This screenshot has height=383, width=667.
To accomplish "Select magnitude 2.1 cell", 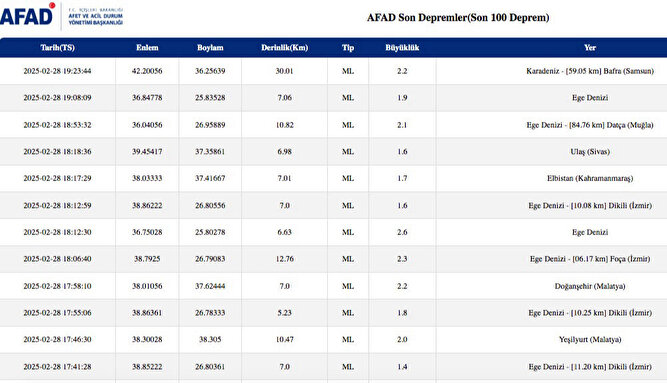I will click(402, 125).
